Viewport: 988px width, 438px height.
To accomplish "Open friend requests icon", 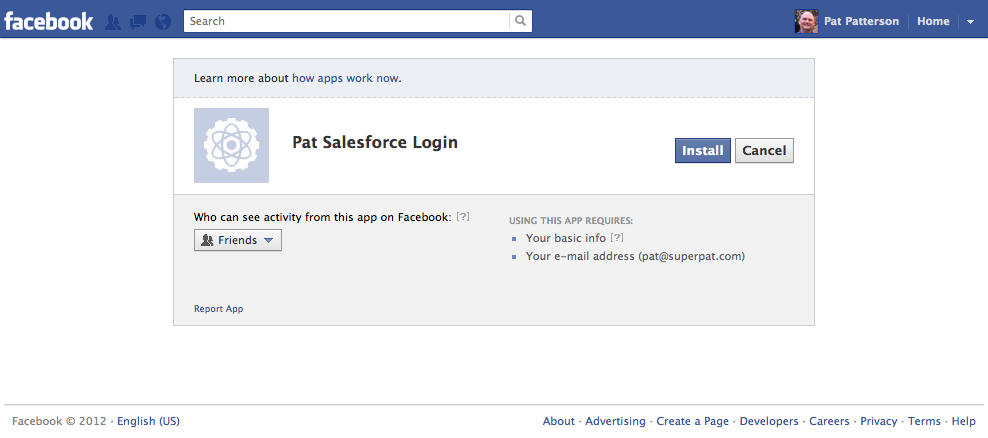I will (113, 22).
